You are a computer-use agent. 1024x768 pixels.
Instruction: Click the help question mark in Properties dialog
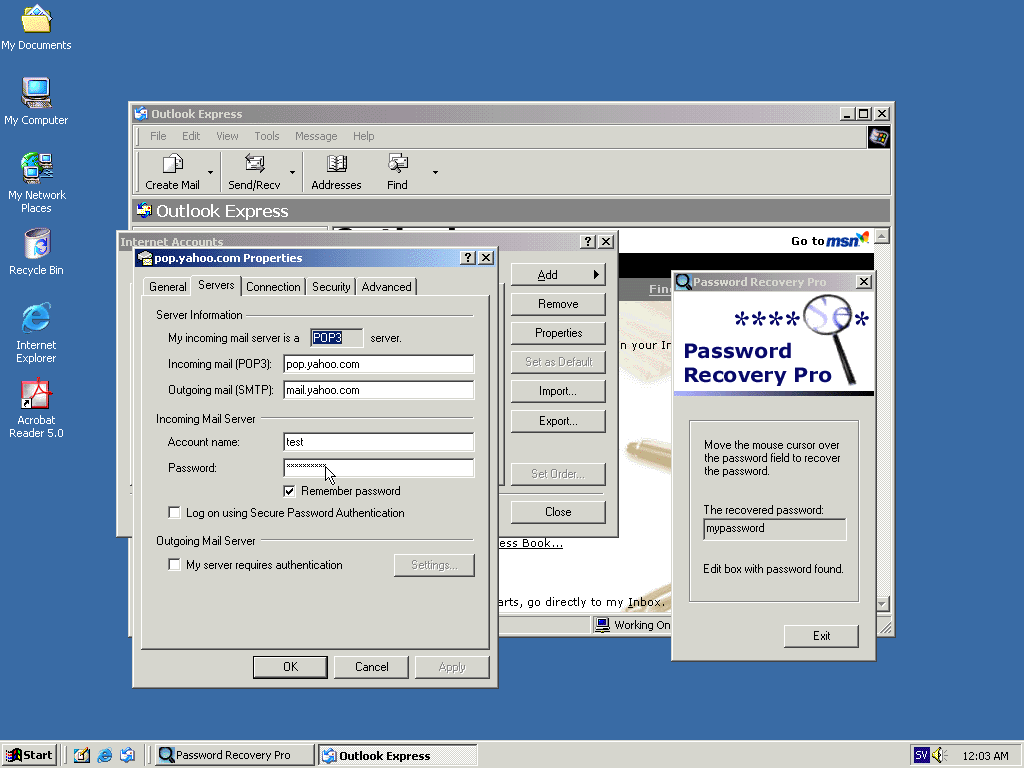pos(468,258)
